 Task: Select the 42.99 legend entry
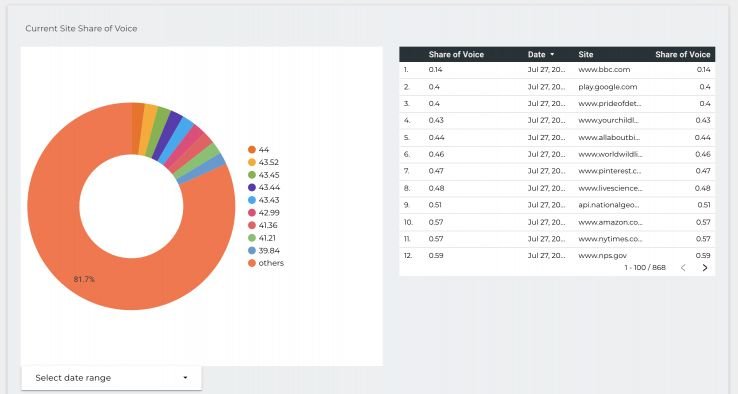coord(264,213)
